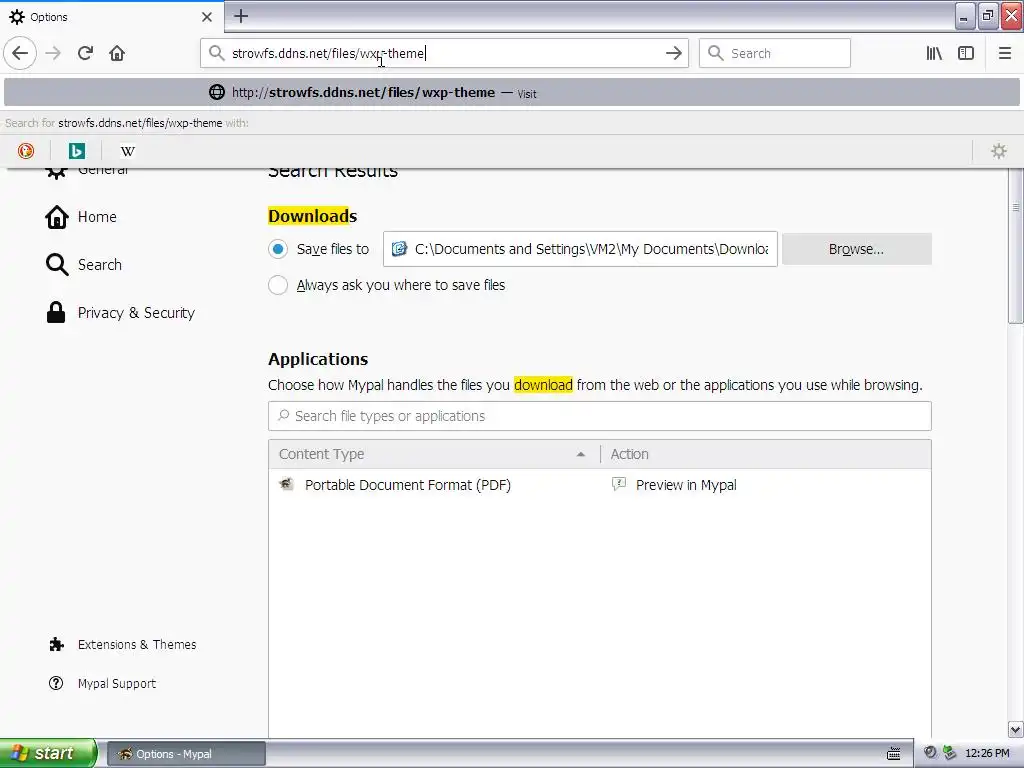1024x768 pixels.
Task: Select the Options - Mypal taskbar button
Action: point(186,754)
